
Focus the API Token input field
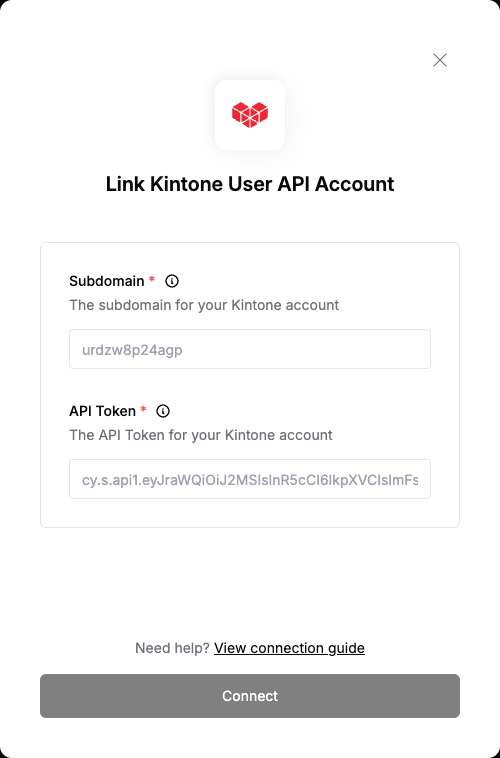point(250,479)
